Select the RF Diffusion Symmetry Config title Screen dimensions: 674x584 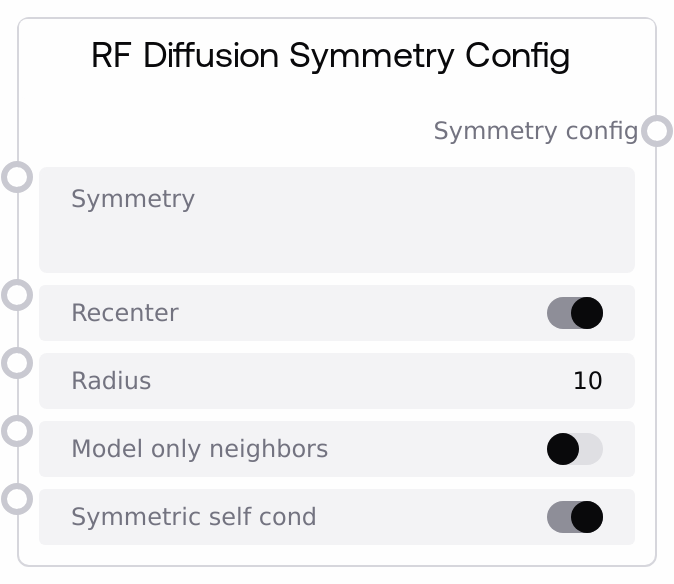(x=330, y=56)
